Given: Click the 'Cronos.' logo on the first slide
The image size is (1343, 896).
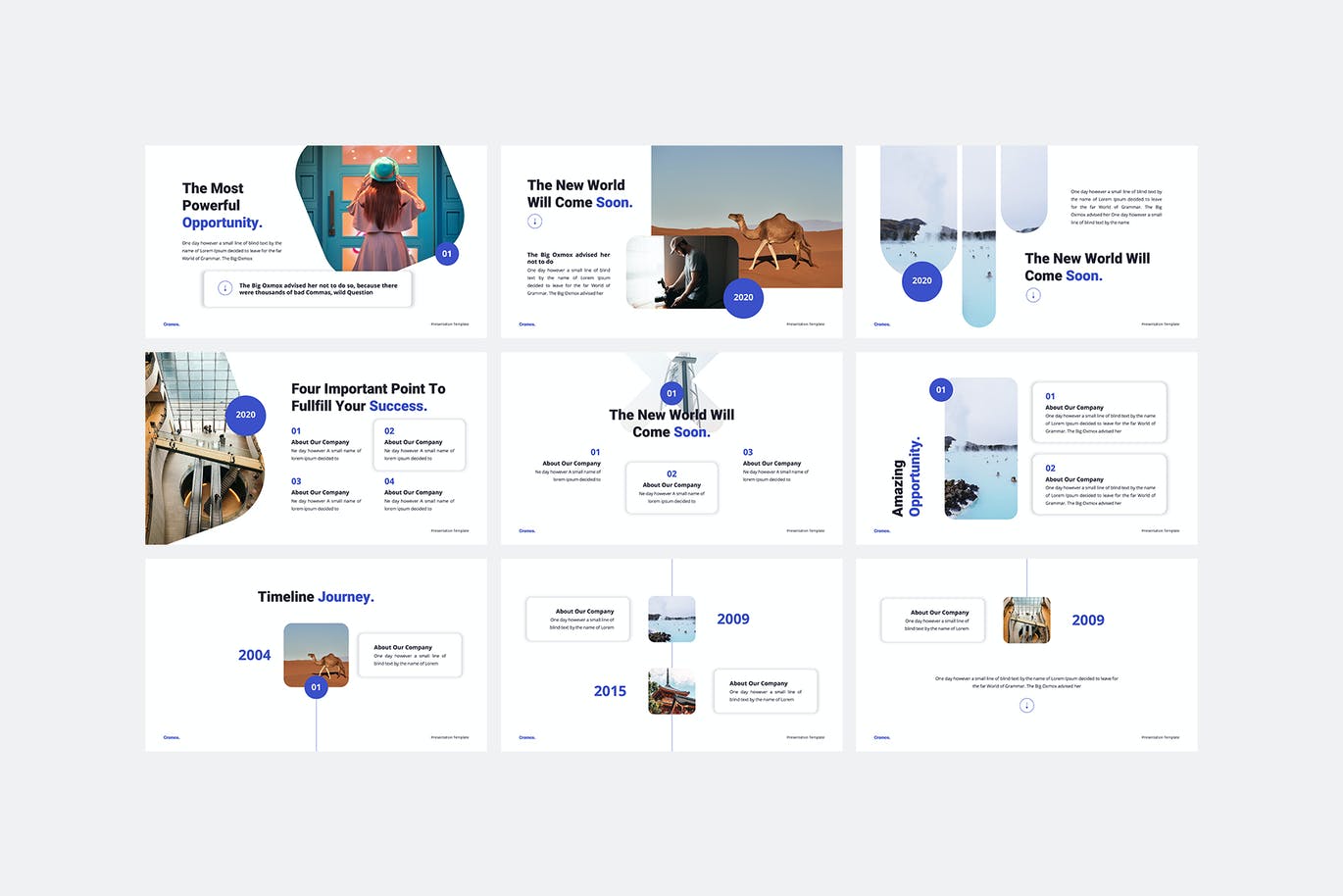Looking at the screenshot, I should tap(172, 324).
